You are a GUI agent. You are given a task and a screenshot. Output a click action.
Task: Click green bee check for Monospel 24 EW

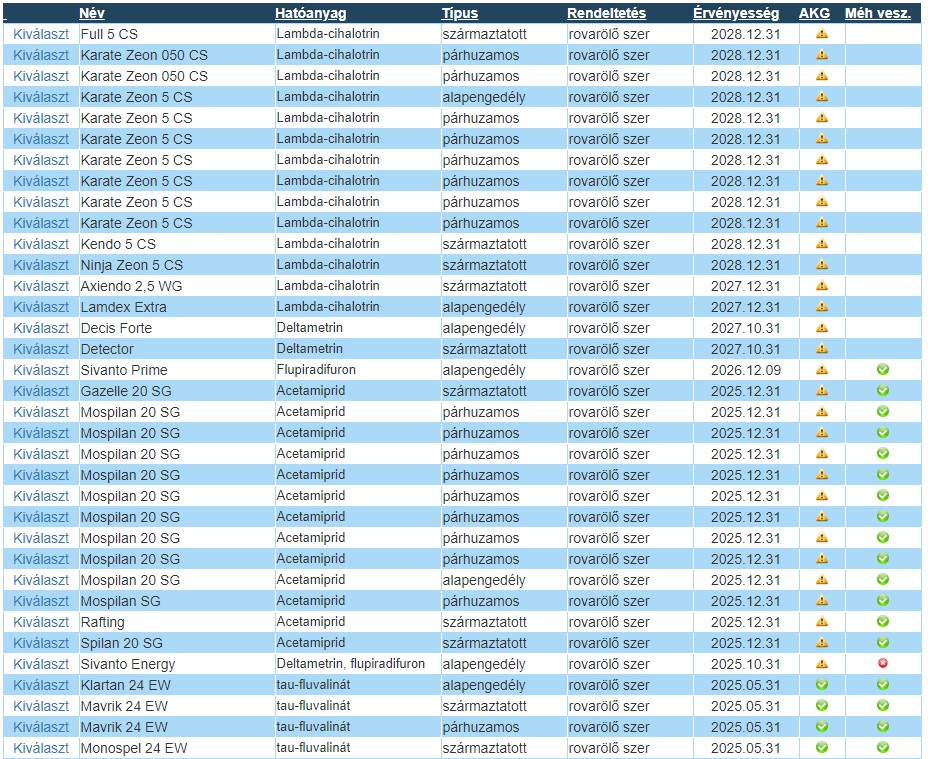[x=882, y=748]
